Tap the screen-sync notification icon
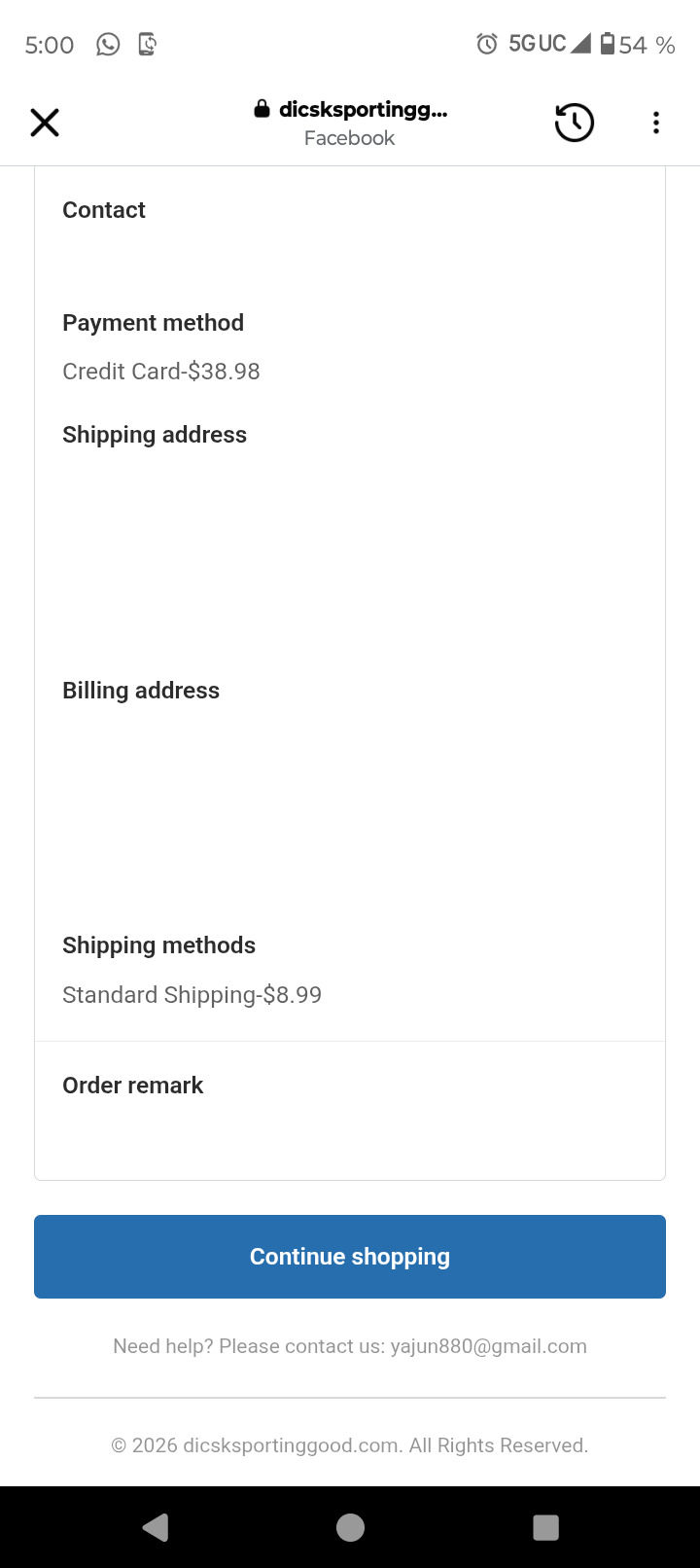Viewport: 700px width, 1568px height. pos(147,45)
